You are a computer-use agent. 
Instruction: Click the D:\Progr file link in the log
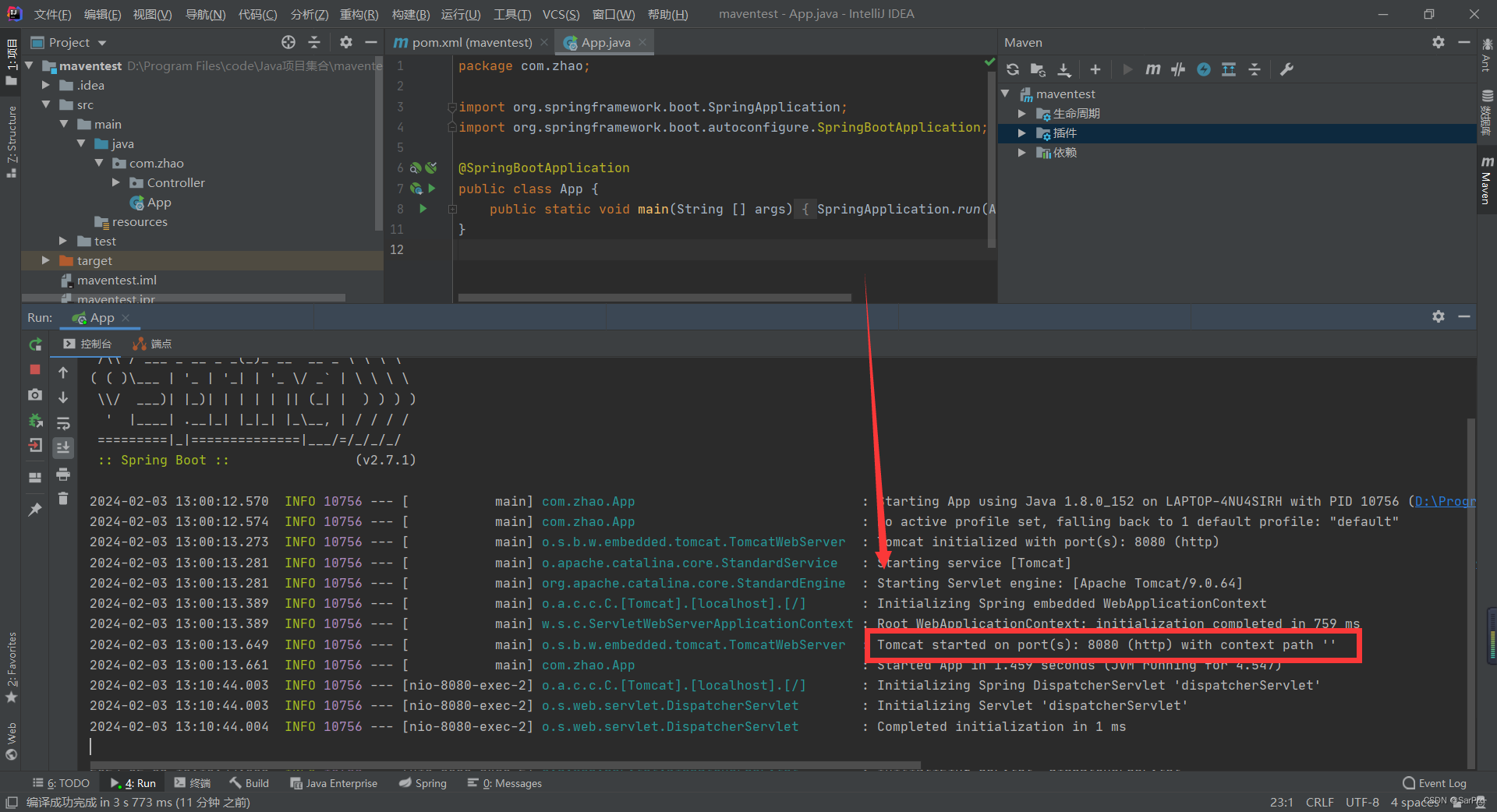[x=1445, y=501]
